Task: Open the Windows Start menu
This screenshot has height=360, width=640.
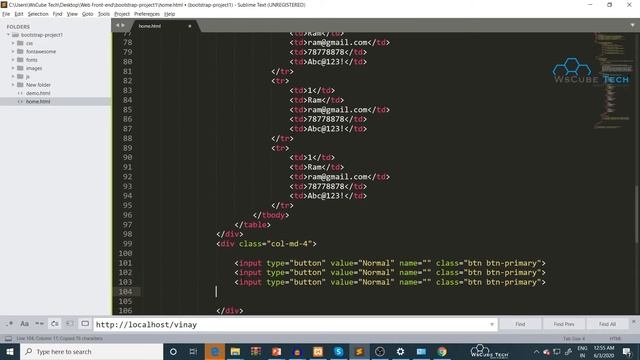Action: click(x=10, y=351)
